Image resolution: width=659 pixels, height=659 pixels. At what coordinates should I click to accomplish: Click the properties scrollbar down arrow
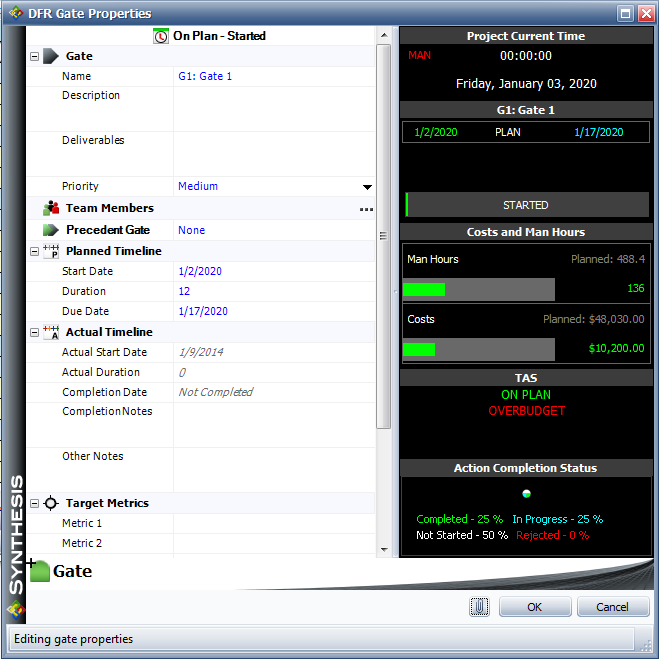[x=384, y=549]
